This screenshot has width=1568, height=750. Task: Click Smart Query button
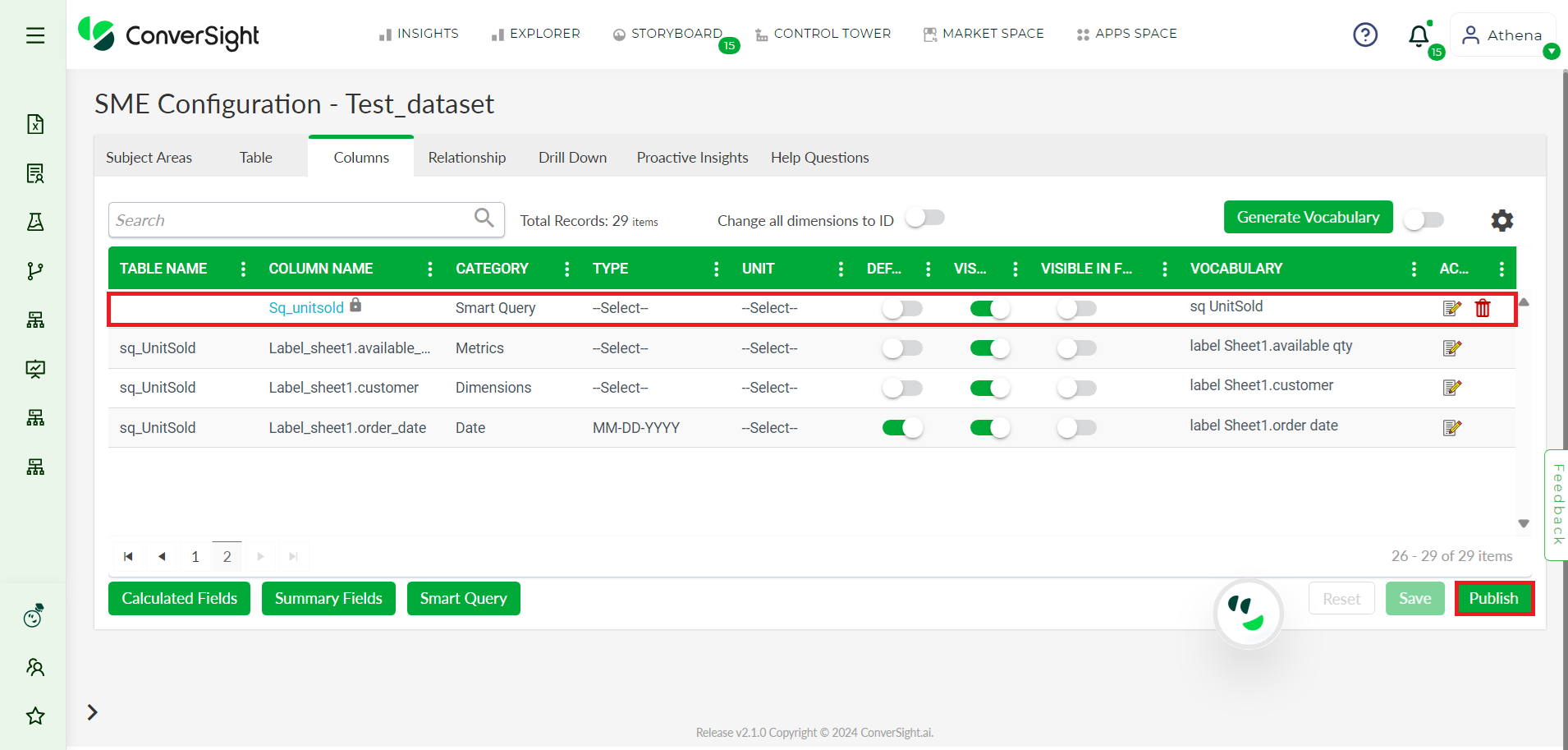click(464, 598)
